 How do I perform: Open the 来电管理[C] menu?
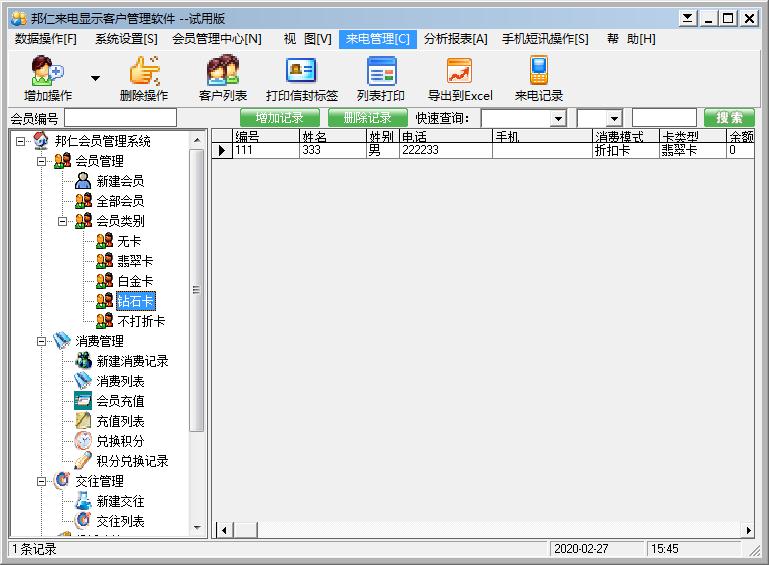(x=378, y=39)
